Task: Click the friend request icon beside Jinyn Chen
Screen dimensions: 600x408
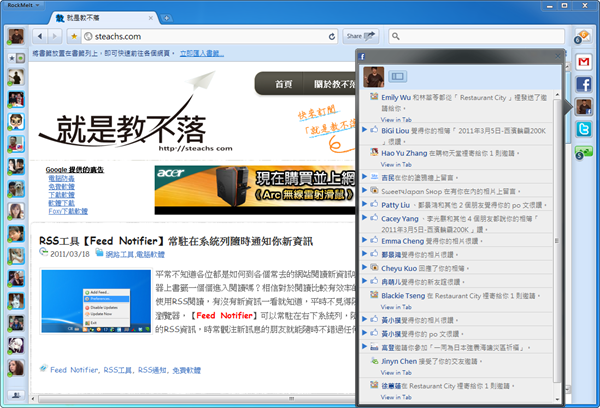Action: click(374, 361)
